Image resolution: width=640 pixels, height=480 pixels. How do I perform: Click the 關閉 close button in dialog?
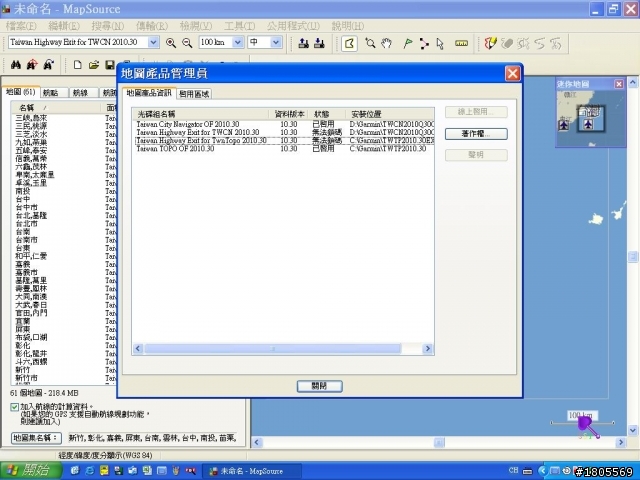point(320,386)
